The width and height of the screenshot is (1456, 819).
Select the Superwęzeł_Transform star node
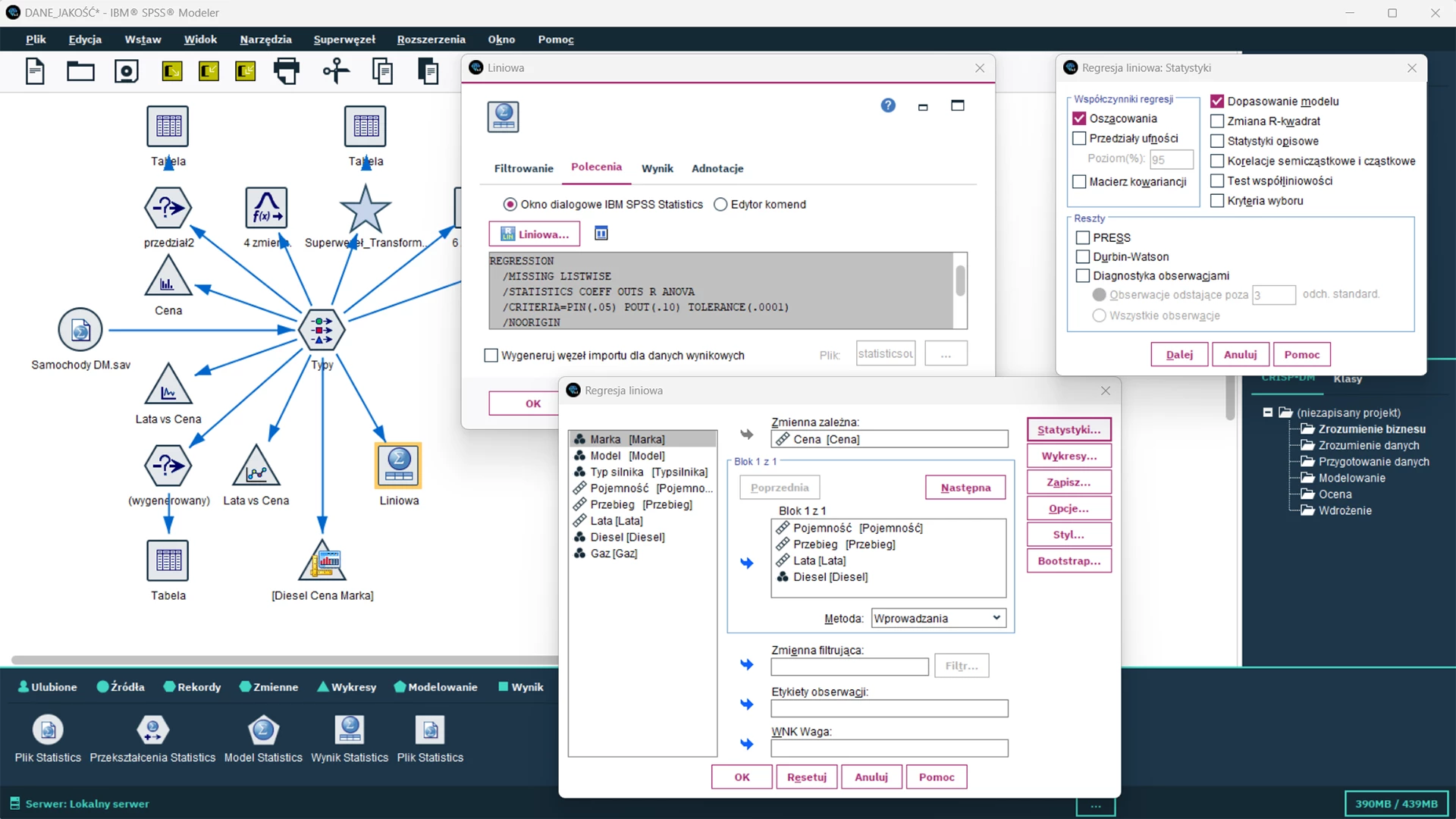click(x=365, y=208)
